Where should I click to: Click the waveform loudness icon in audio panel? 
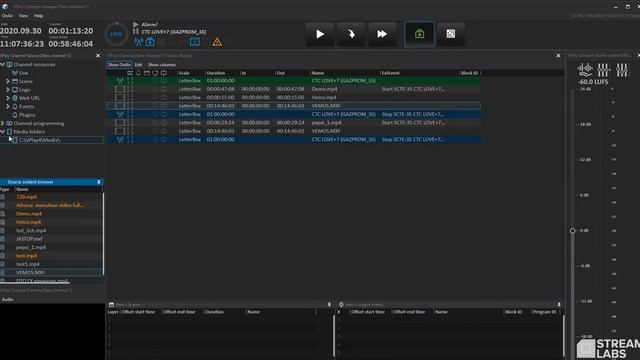pos(585,70)
